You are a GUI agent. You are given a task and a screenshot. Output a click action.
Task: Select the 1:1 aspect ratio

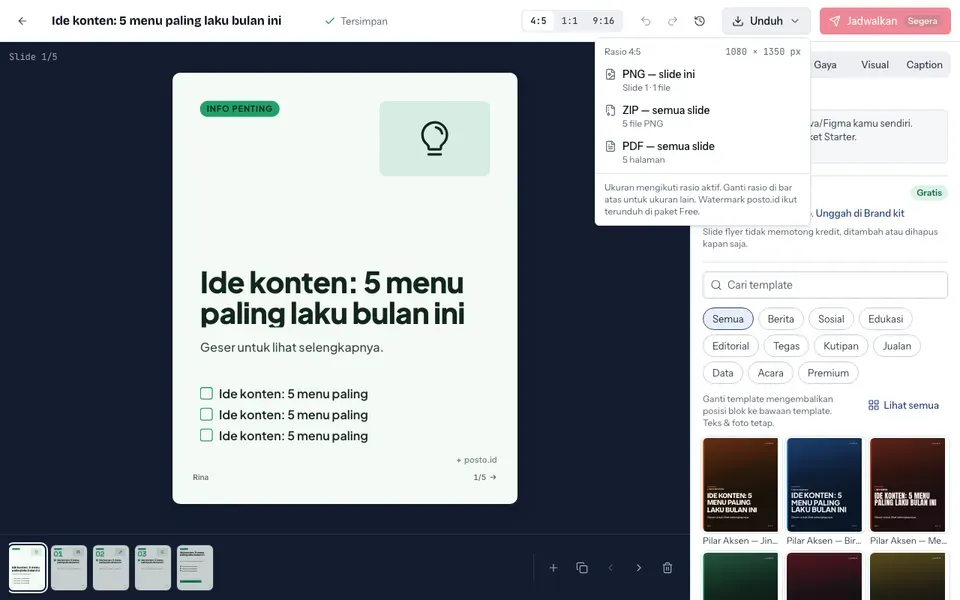(569, 21)
